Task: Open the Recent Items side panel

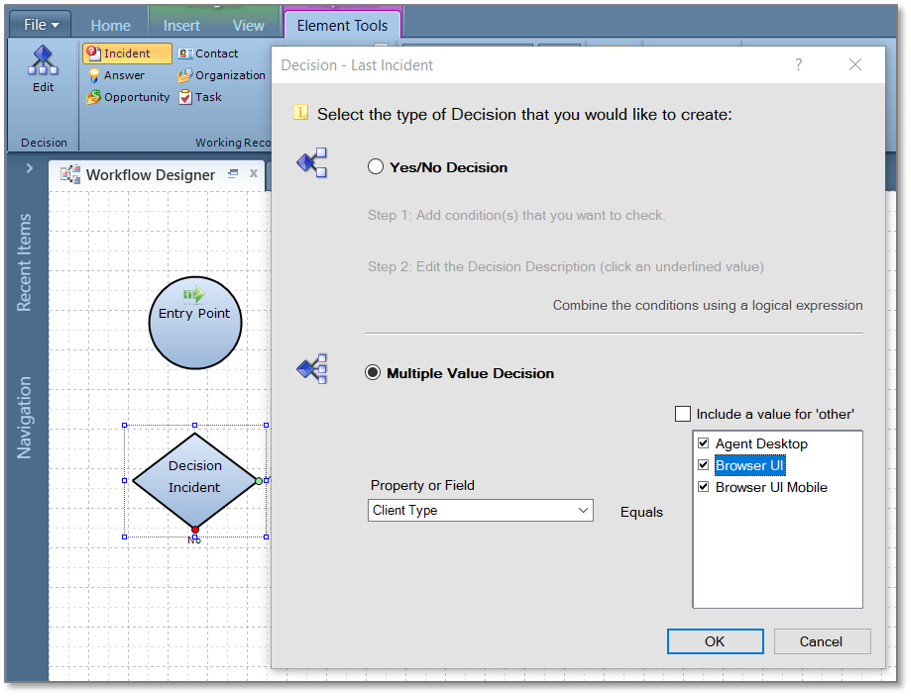Action: 24,263
